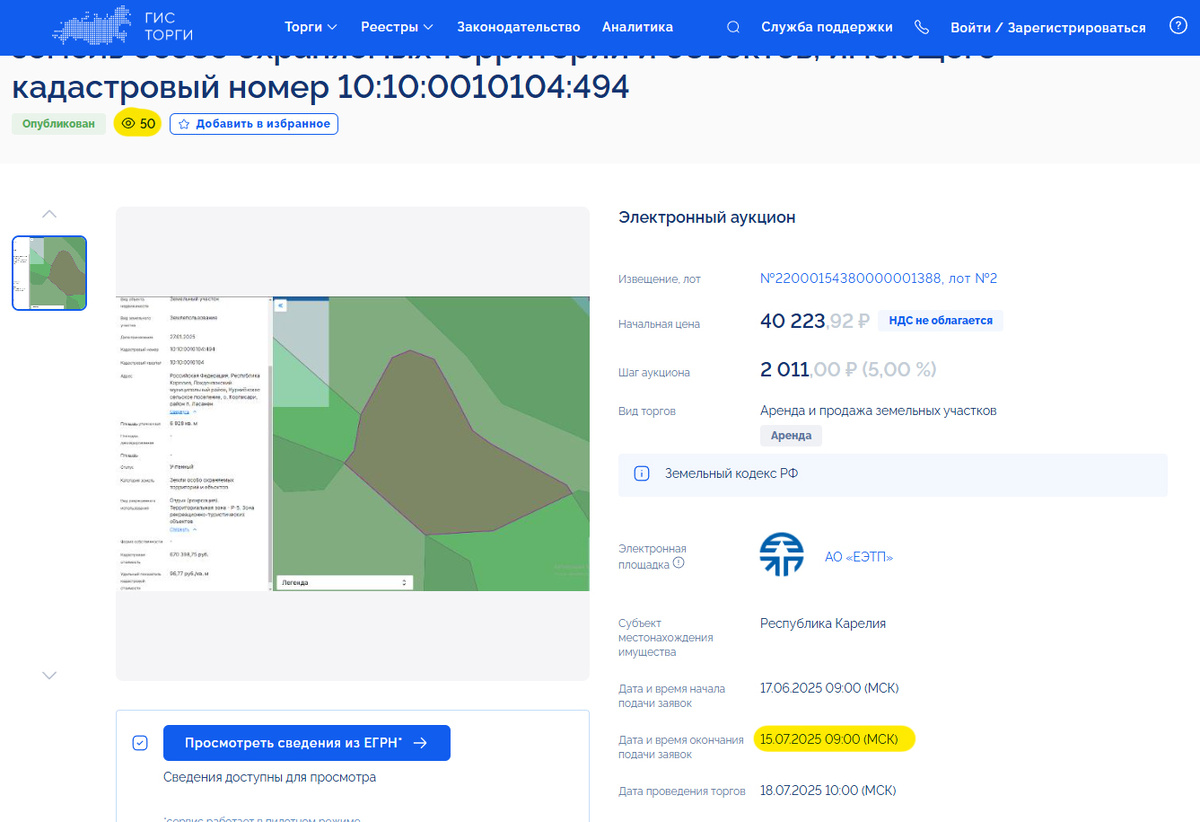Click the info icon near Электронная площадка

[x=678, y=563]
